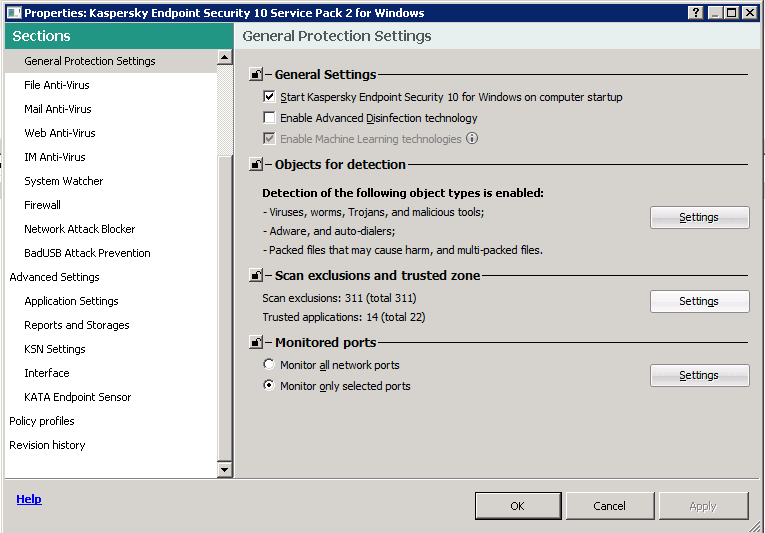
Task: Click the sidebar scrollbar down arrow
Action: coord(224,469)
